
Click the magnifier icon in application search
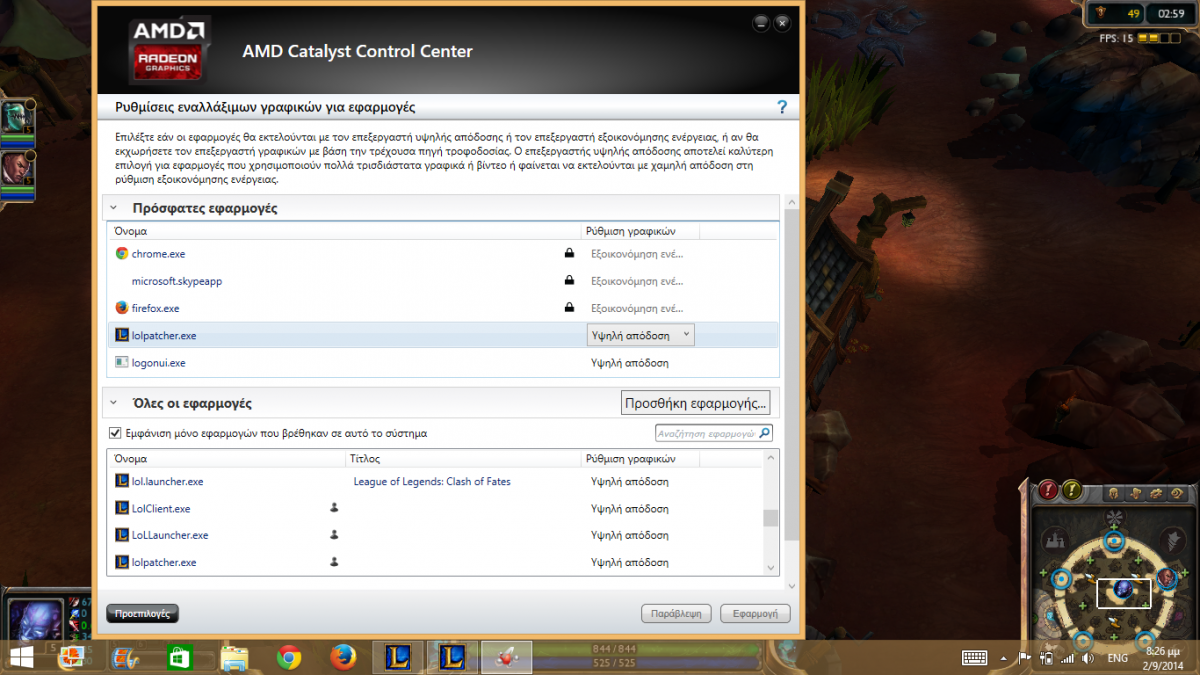click(764, 433)
